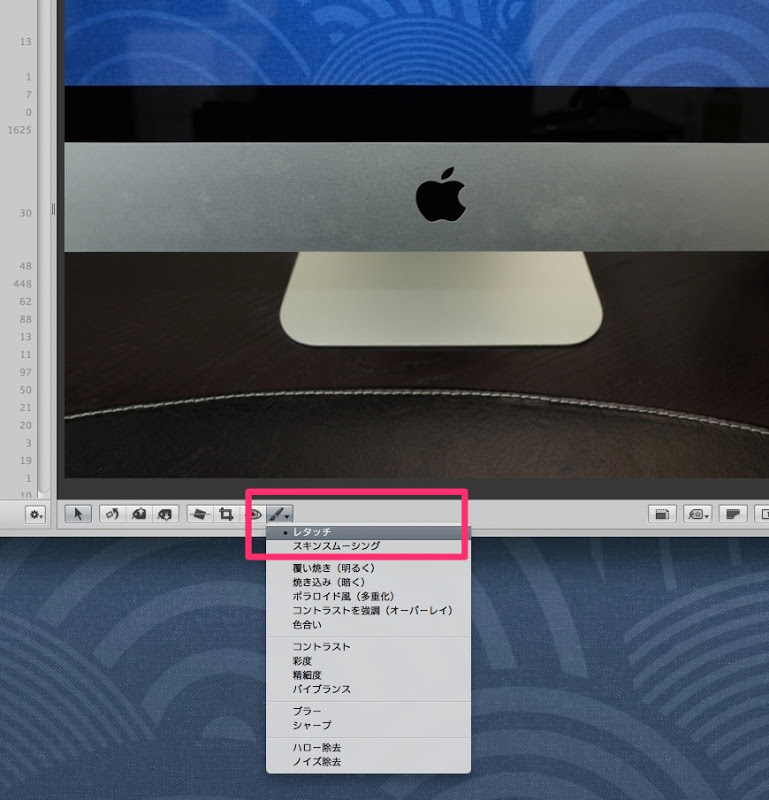Select ブラー from the brush menu
The image size is (769, 800).
[x=368, y=711]
